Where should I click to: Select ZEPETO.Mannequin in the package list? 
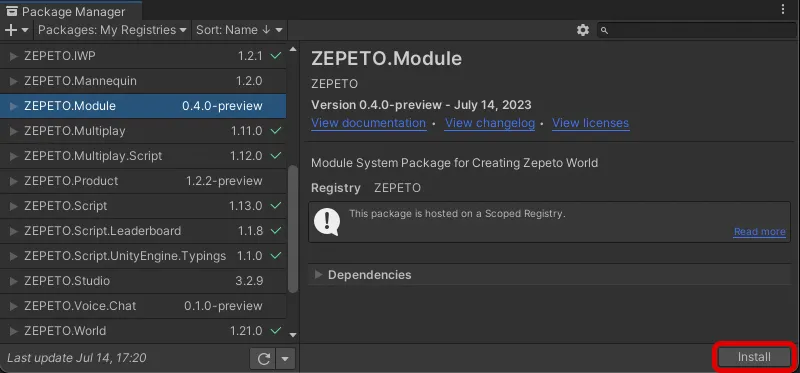click(143, 81)
